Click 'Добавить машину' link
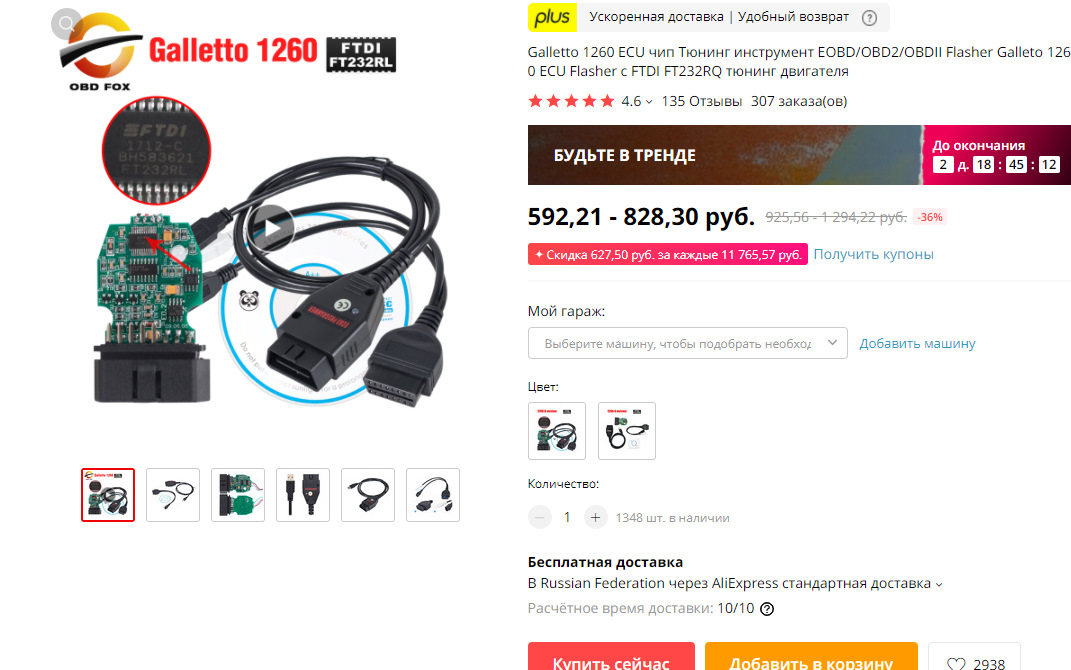The height and width of the screenshot is (670, 1071). (x=917, y=344)
